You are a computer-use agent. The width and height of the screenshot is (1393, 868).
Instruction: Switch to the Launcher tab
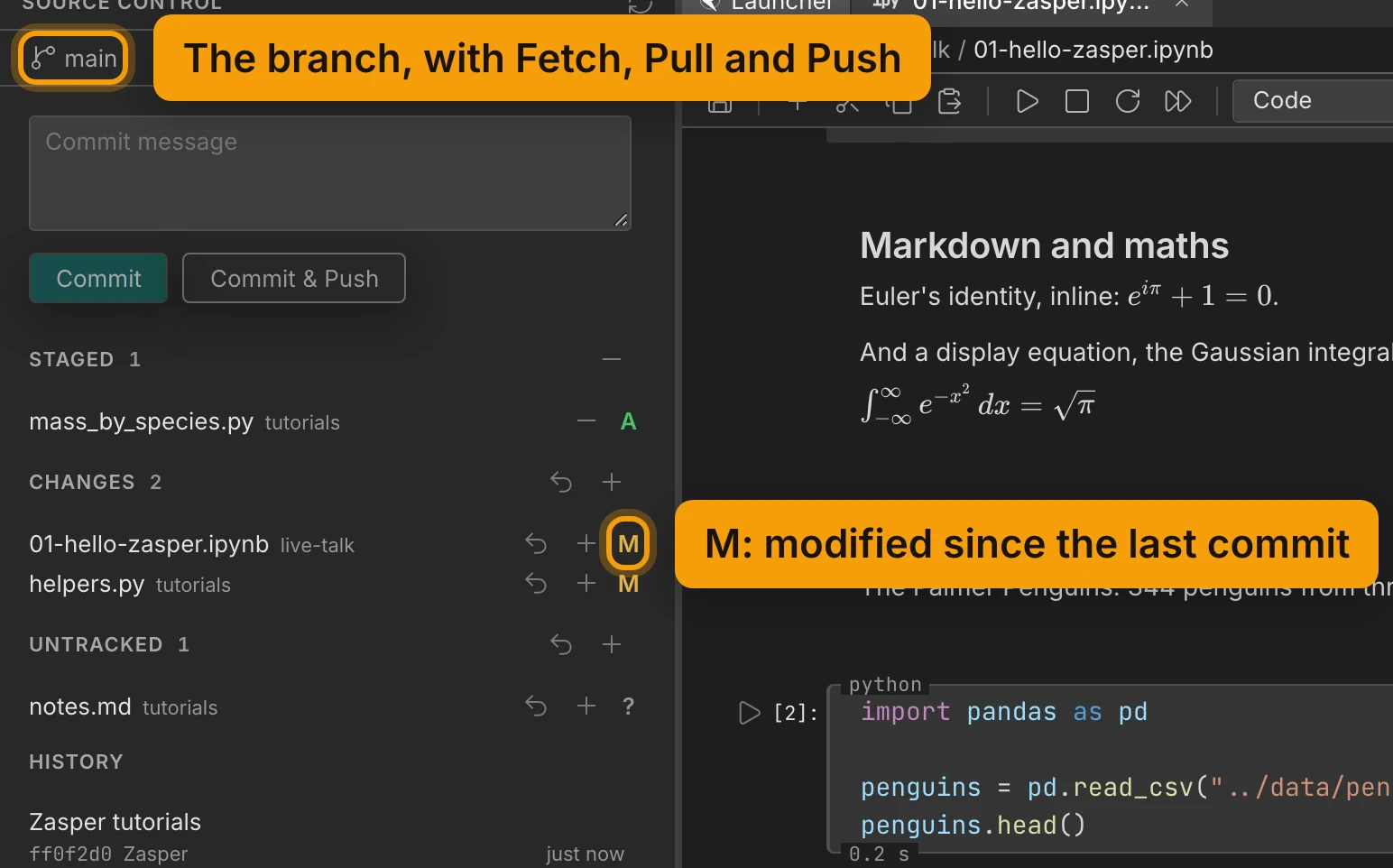(x=767, y=5)
